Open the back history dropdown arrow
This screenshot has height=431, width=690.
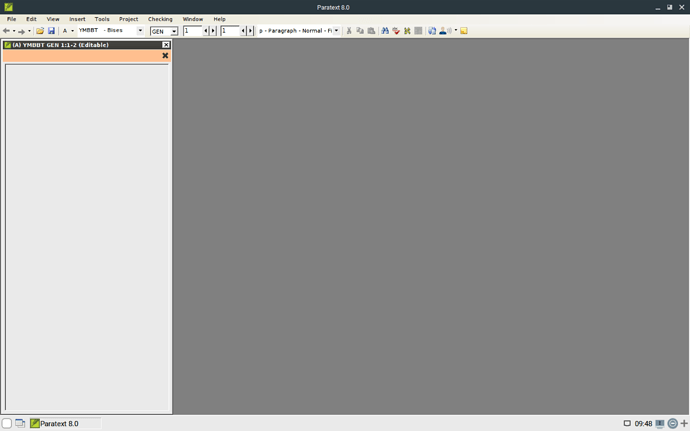pyautogui.click(x=14, y=31)
